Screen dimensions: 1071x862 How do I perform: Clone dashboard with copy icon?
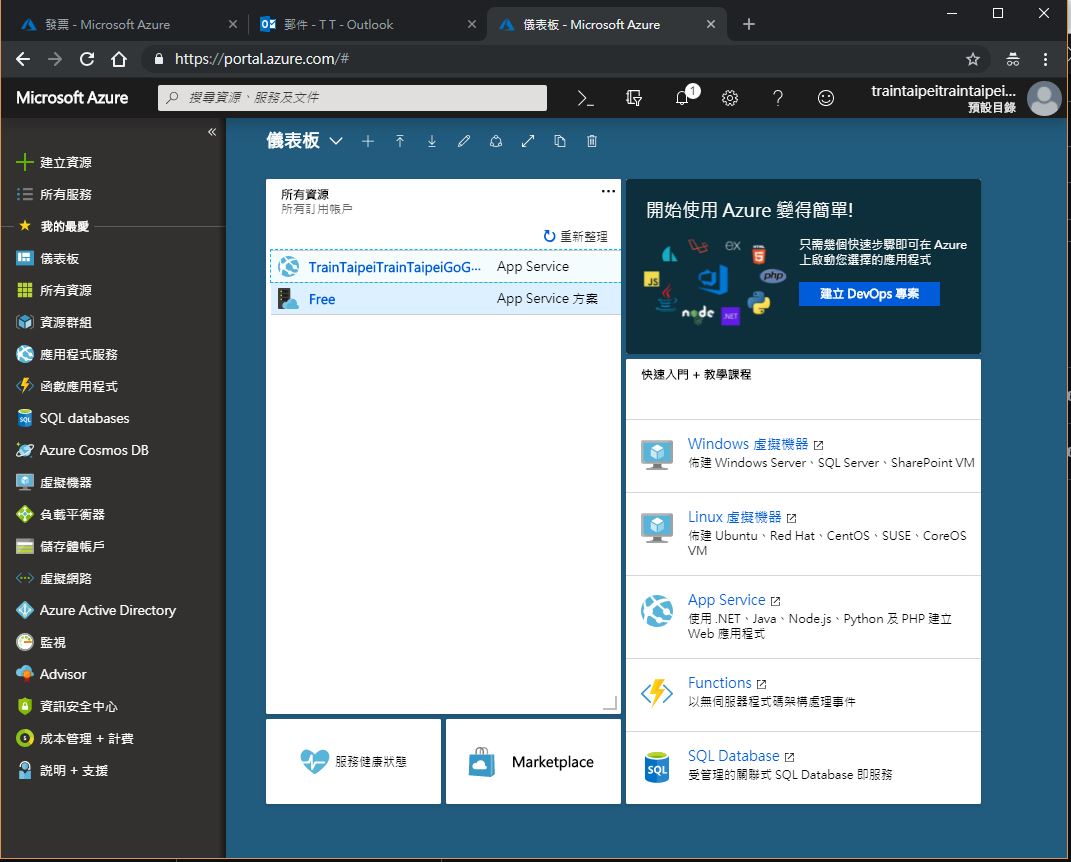point(559,141)
